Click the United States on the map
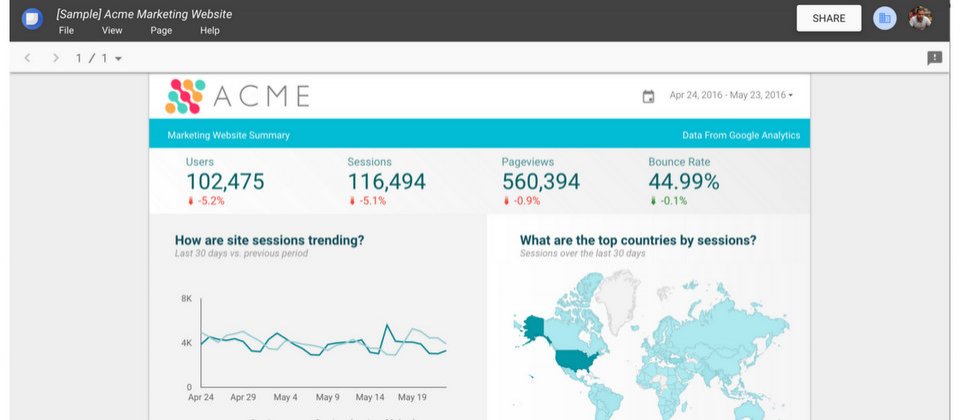The image size is (960, 420). (576, 362)
